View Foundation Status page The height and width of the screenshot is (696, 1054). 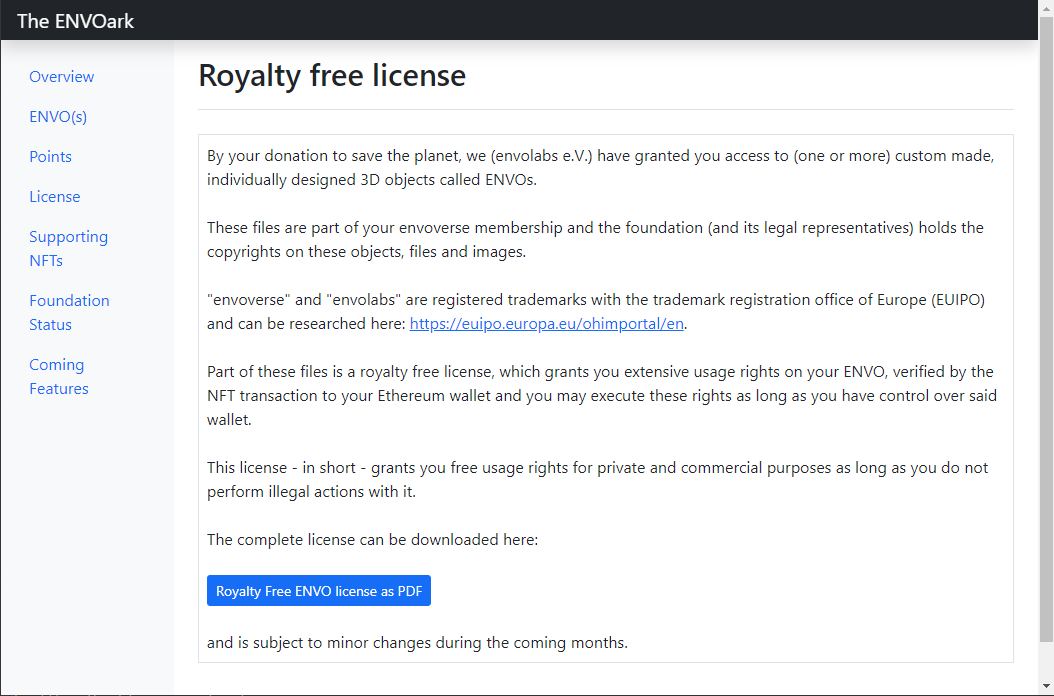pos(69,312)
